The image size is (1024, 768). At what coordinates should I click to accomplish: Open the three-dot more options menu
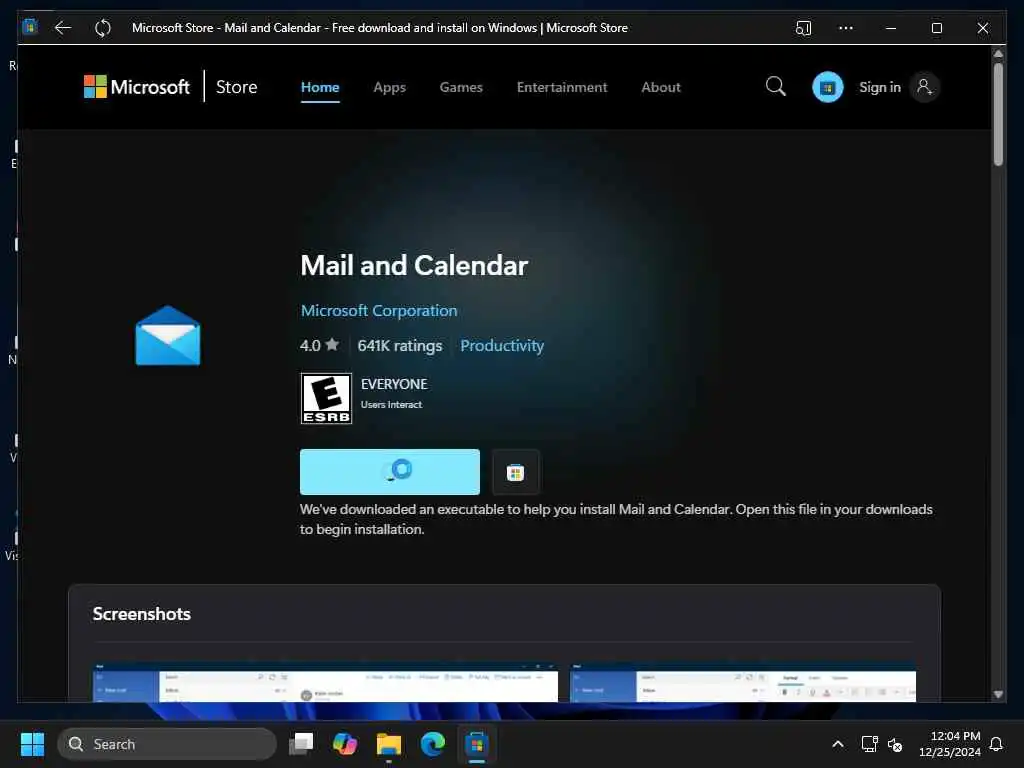pos(846,28)
